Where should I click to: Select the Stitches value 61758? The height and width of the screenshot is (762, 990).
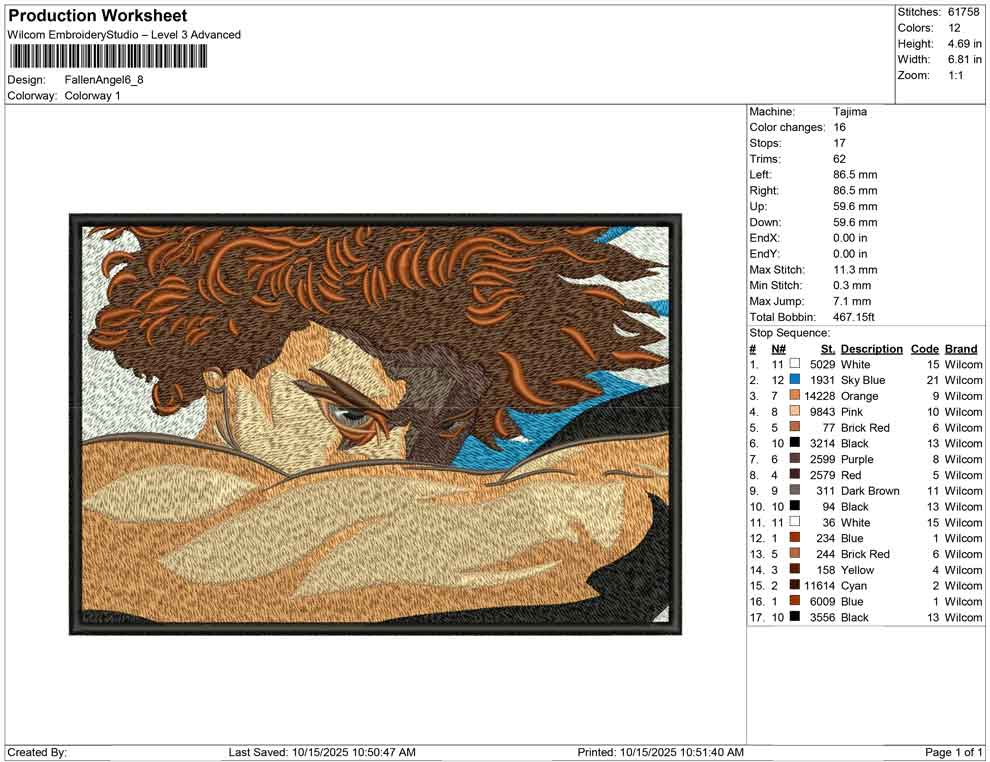coord(964,12)
